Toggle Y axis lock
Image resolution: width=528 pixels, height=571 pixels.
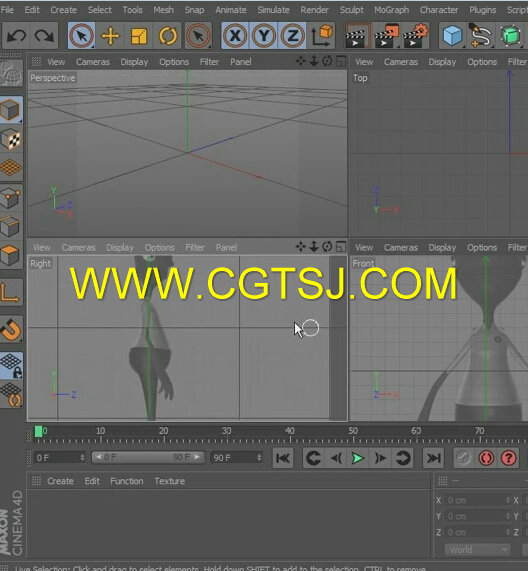point(264,36)
